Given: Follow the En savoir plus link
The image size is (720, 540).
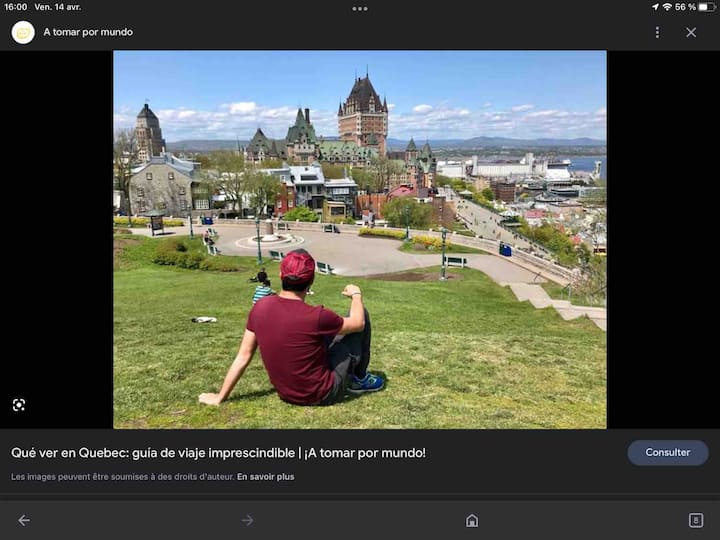Looking at the screenshot, I should pos(265,477).
